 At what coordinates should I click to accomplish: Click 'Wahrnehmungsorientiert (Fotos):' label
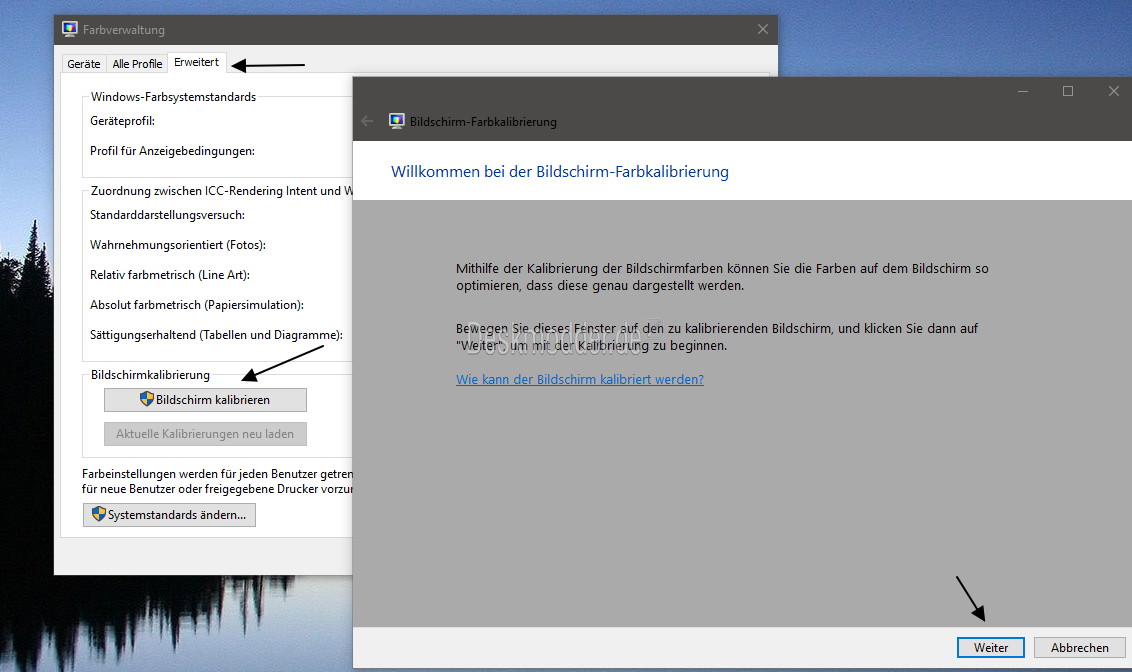(x=178, y=245)
